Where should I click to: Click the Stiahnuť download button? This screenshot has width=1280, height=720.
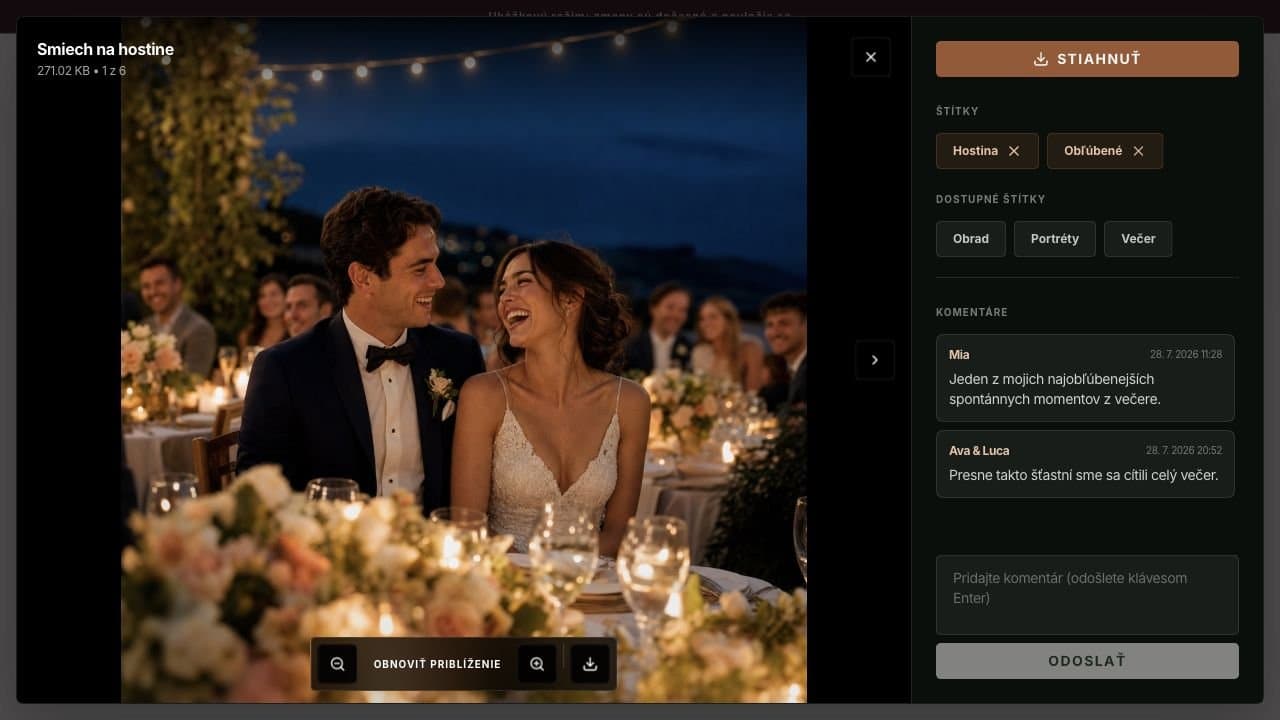point(1087,59)
